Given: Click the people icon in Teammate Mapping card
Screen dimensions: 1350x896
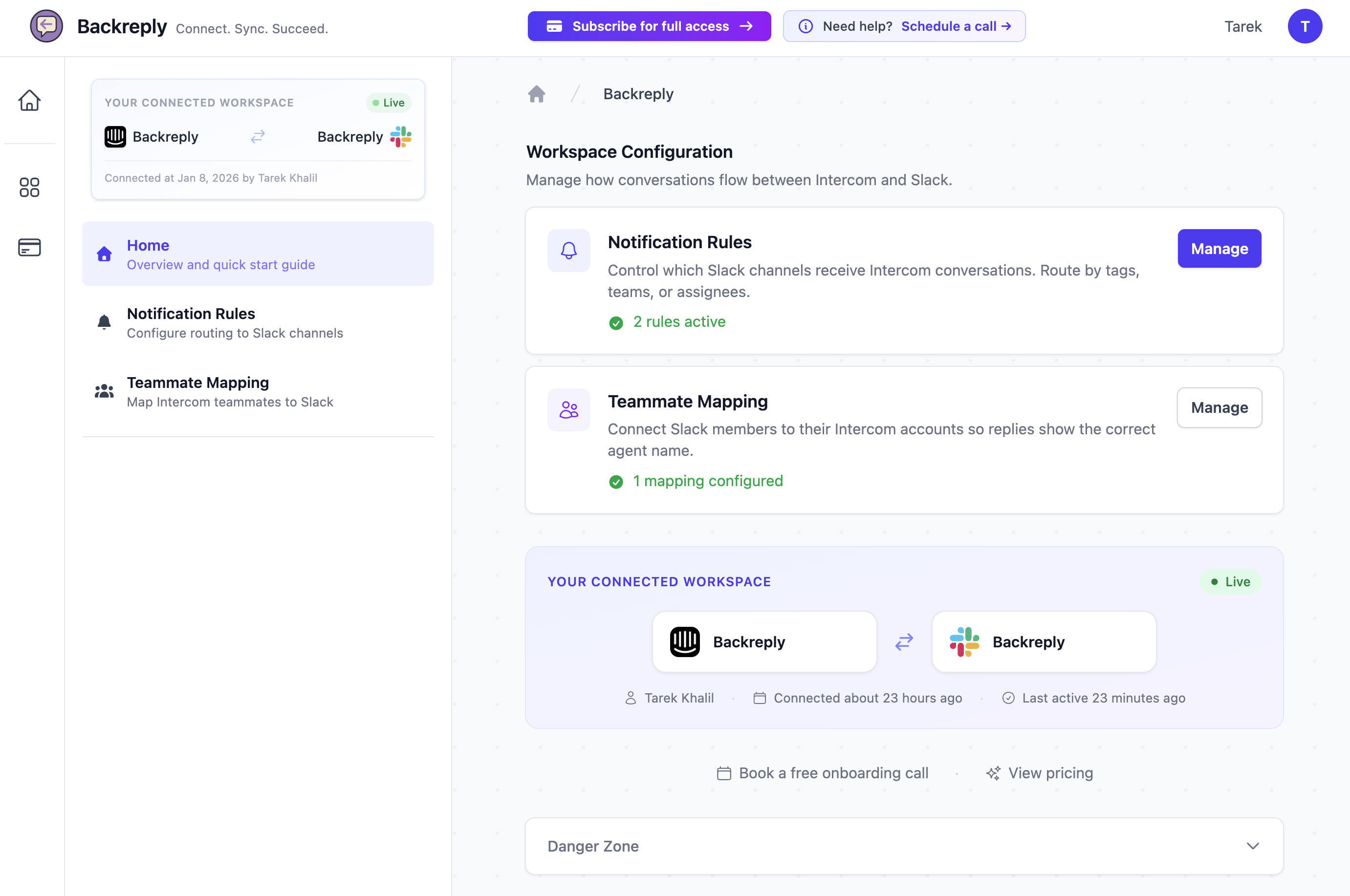Looking at the screenshot, I should coord(568,410).
